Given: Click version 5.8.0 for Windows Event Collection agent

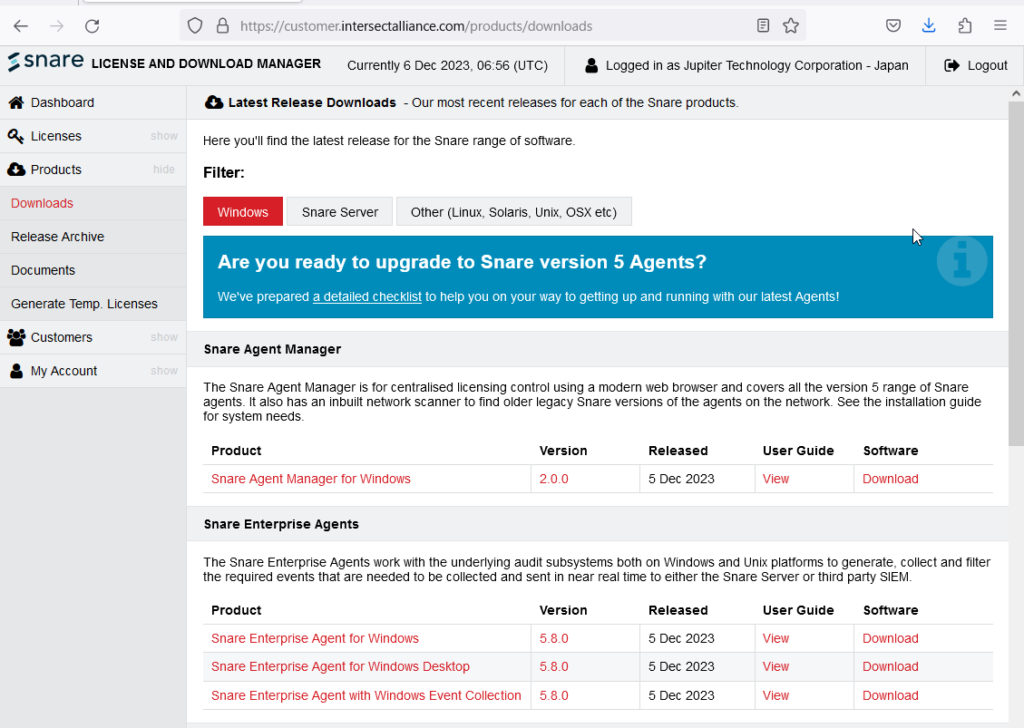Looking at the screenshot, I should click(554, 695).
